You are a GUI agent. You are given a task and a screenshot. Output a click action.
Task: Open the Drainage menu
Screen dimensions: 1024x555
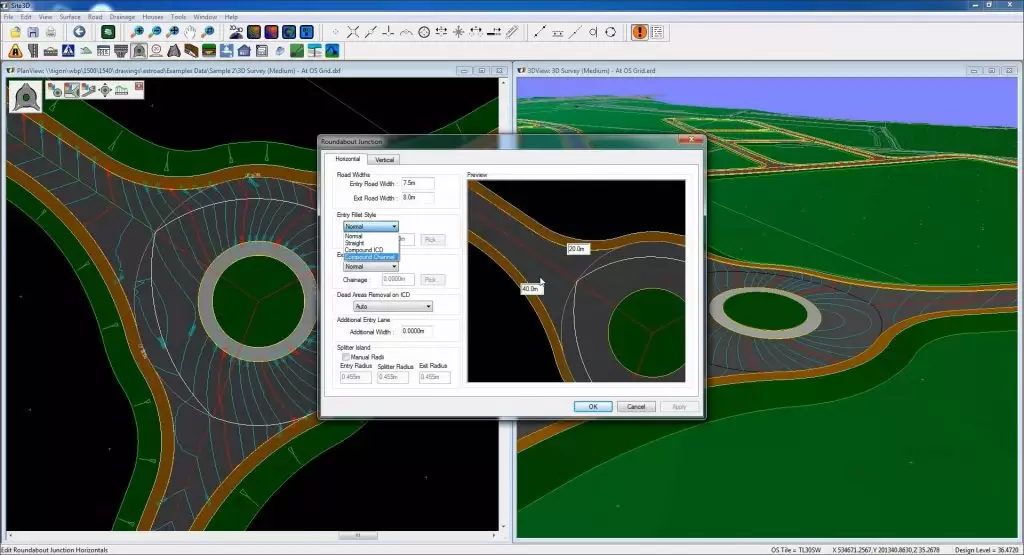point(122,17)
